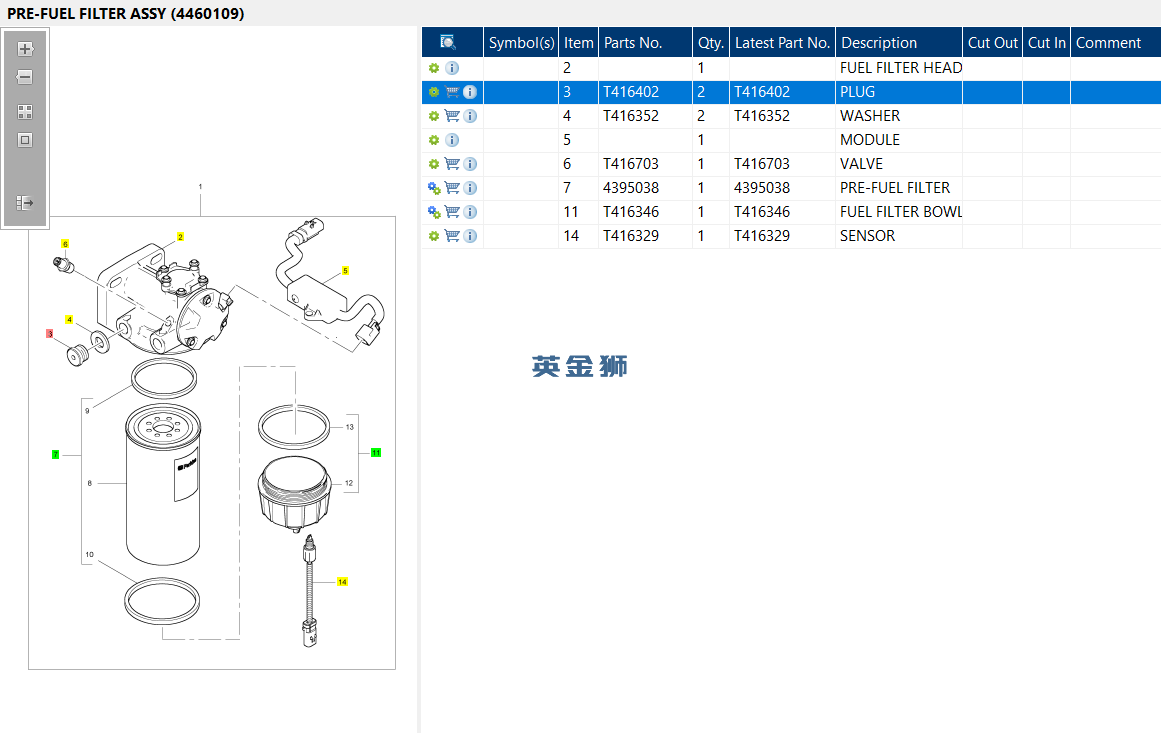Screen dimensions: 1161x733
Task: Click the Comment column header
Action: pyautogui.click(x=1116, y=42)
